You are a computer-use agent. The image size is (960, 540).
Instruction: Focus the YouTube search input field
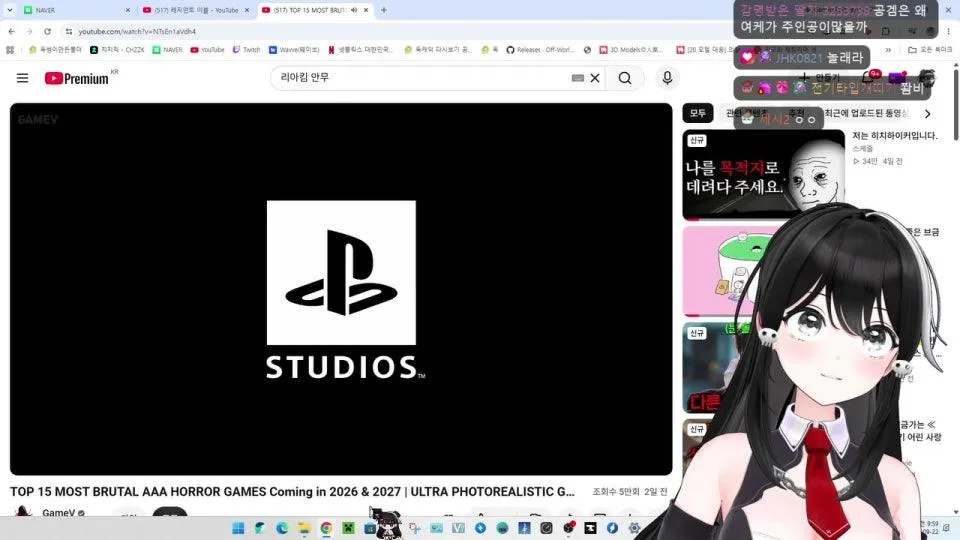[422, 78]
